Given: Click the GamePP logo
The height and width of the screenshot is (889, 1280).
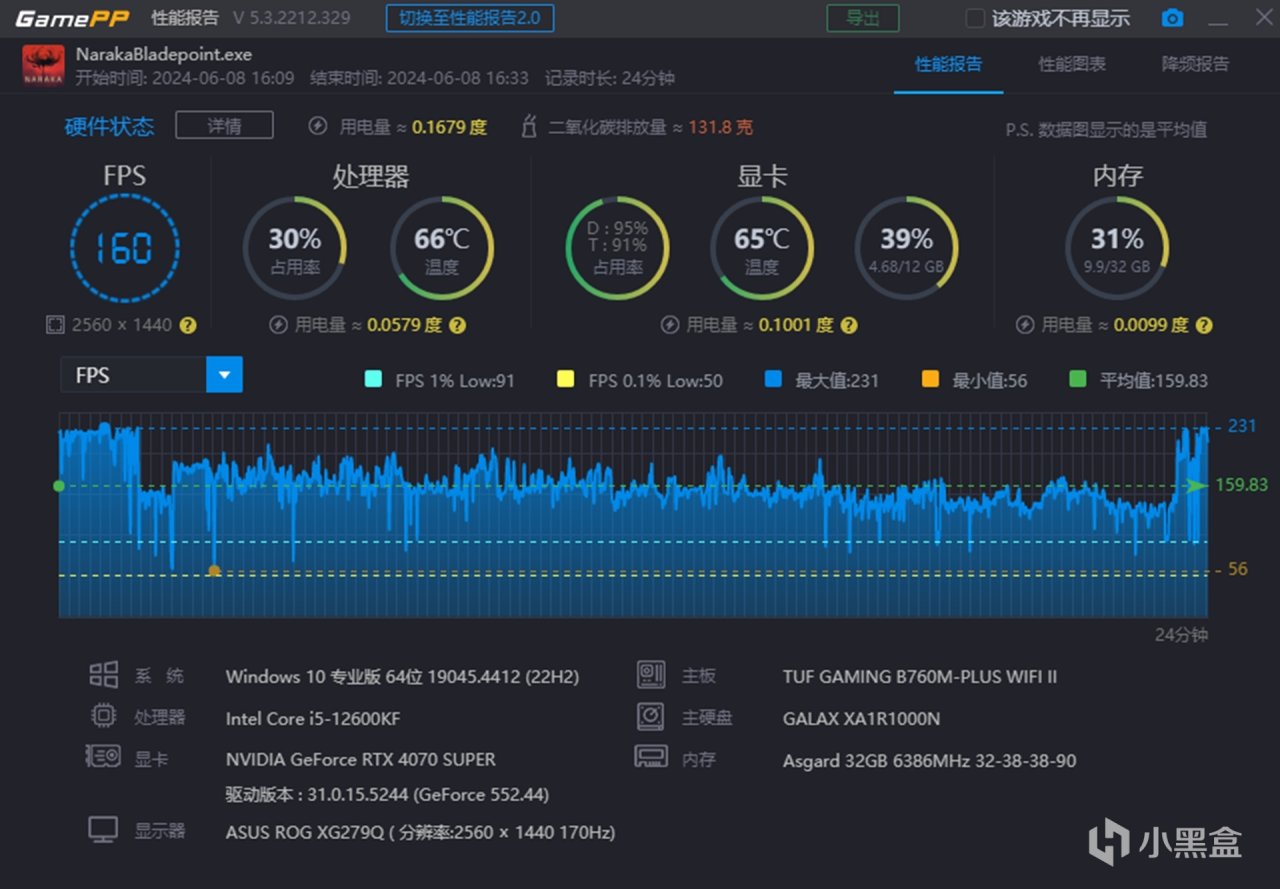Looking at the screenshot, I should click(x=72, y=18).
